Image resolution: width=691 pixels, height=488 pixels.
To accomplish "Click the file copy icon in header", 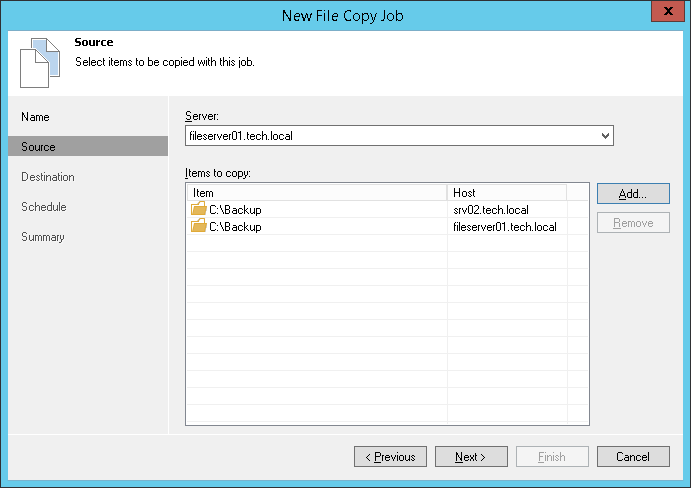I will coord(34,62).
